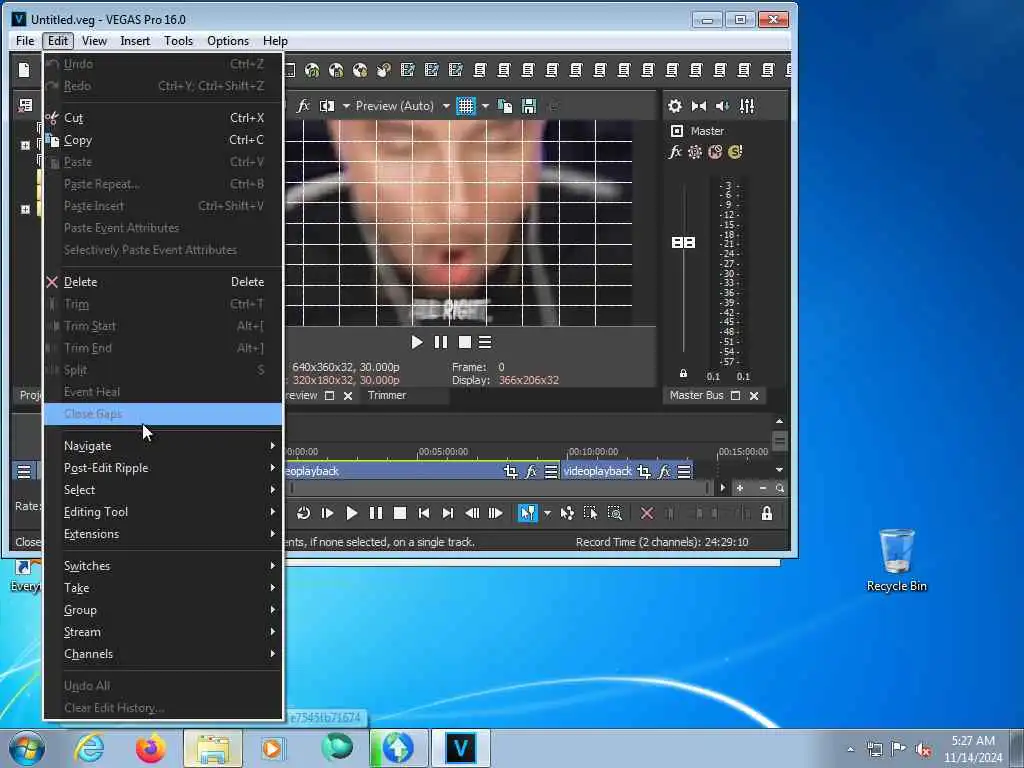Play from start in transport bar
Screen dimensions: 1024x768
327,513
